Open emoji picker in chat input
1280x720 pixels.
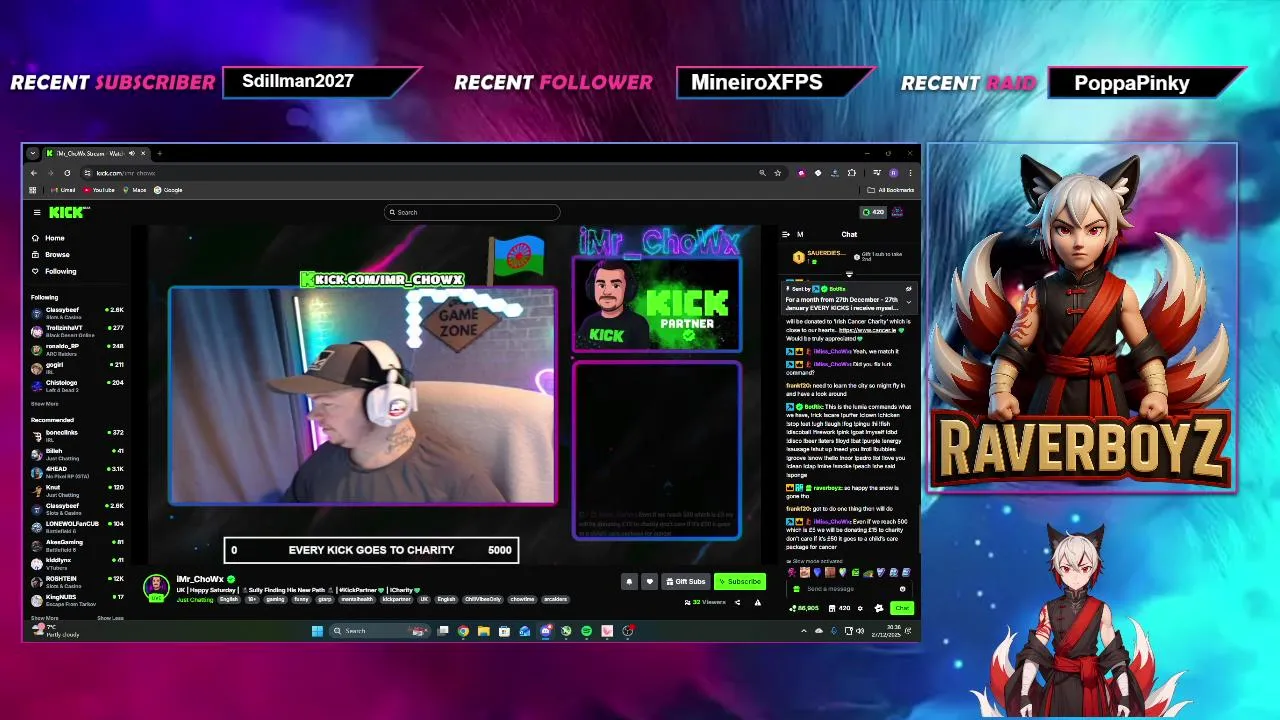[902, 589]
